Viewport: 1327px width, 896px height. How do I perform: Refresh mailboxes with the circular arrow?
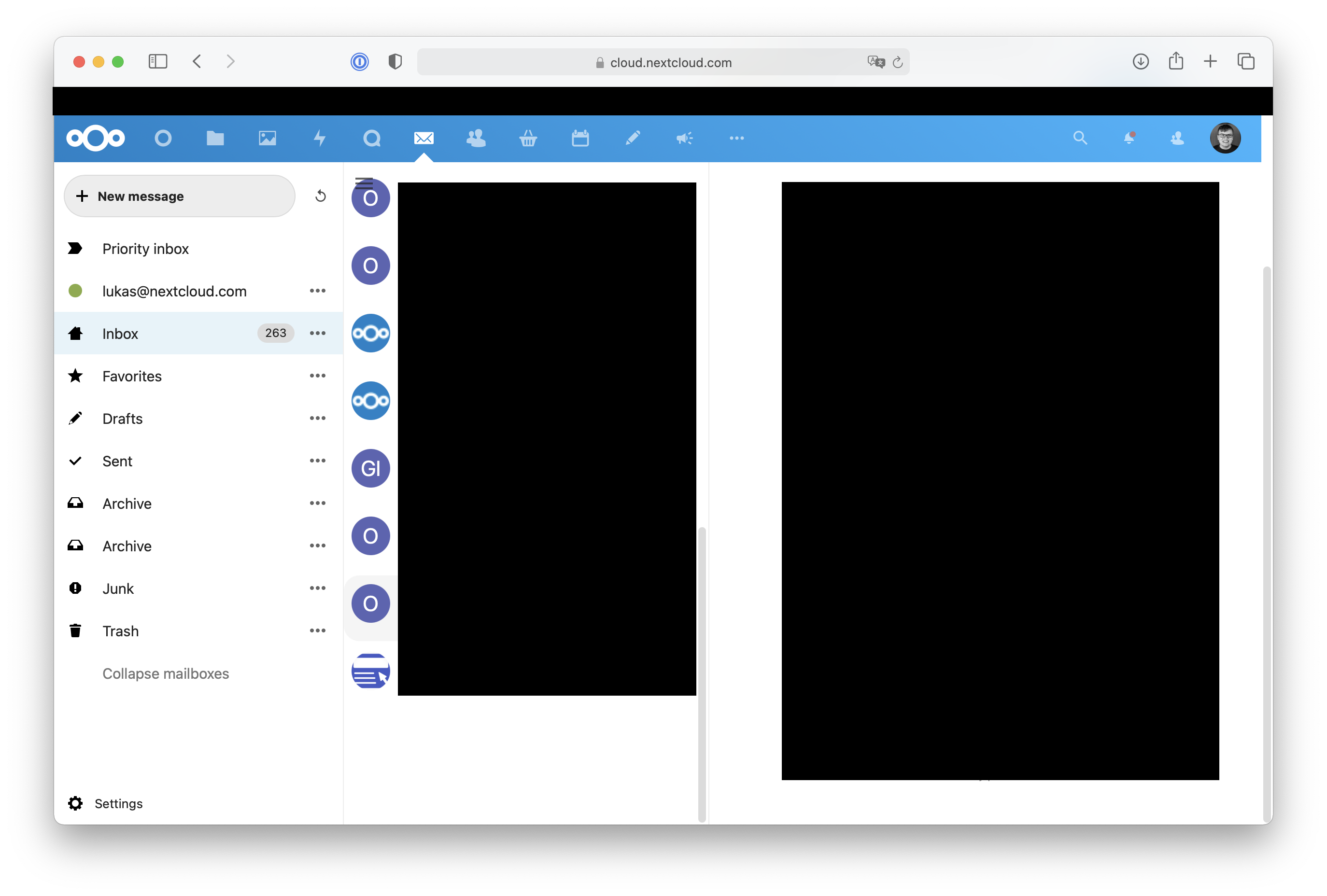coord(320,196)
